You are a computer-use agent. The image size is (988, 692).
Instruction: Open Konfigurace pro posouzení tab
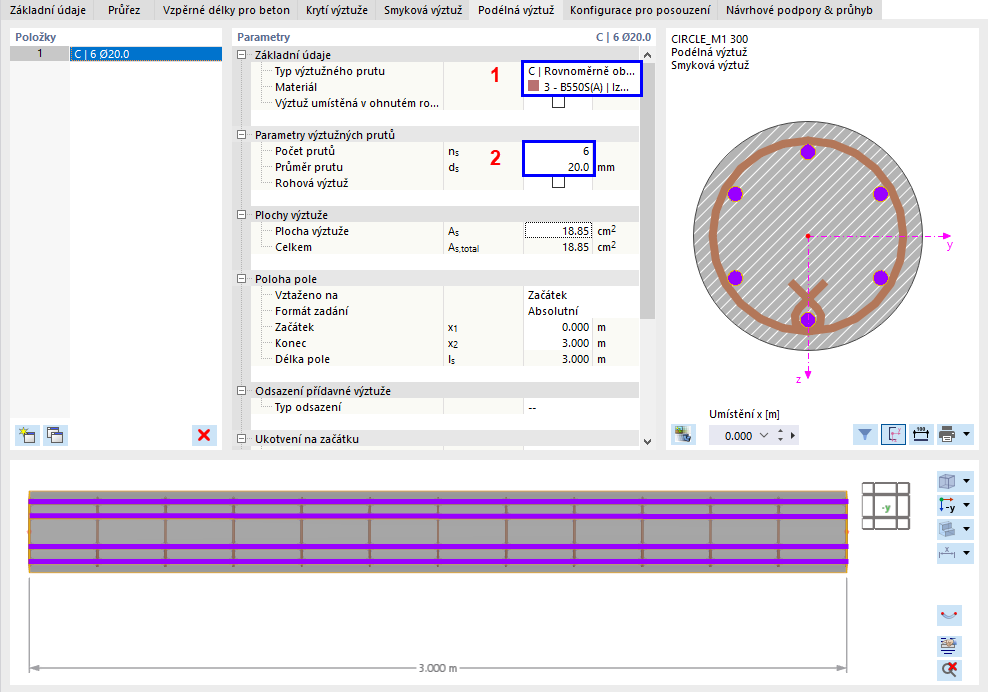click(640, 10)
